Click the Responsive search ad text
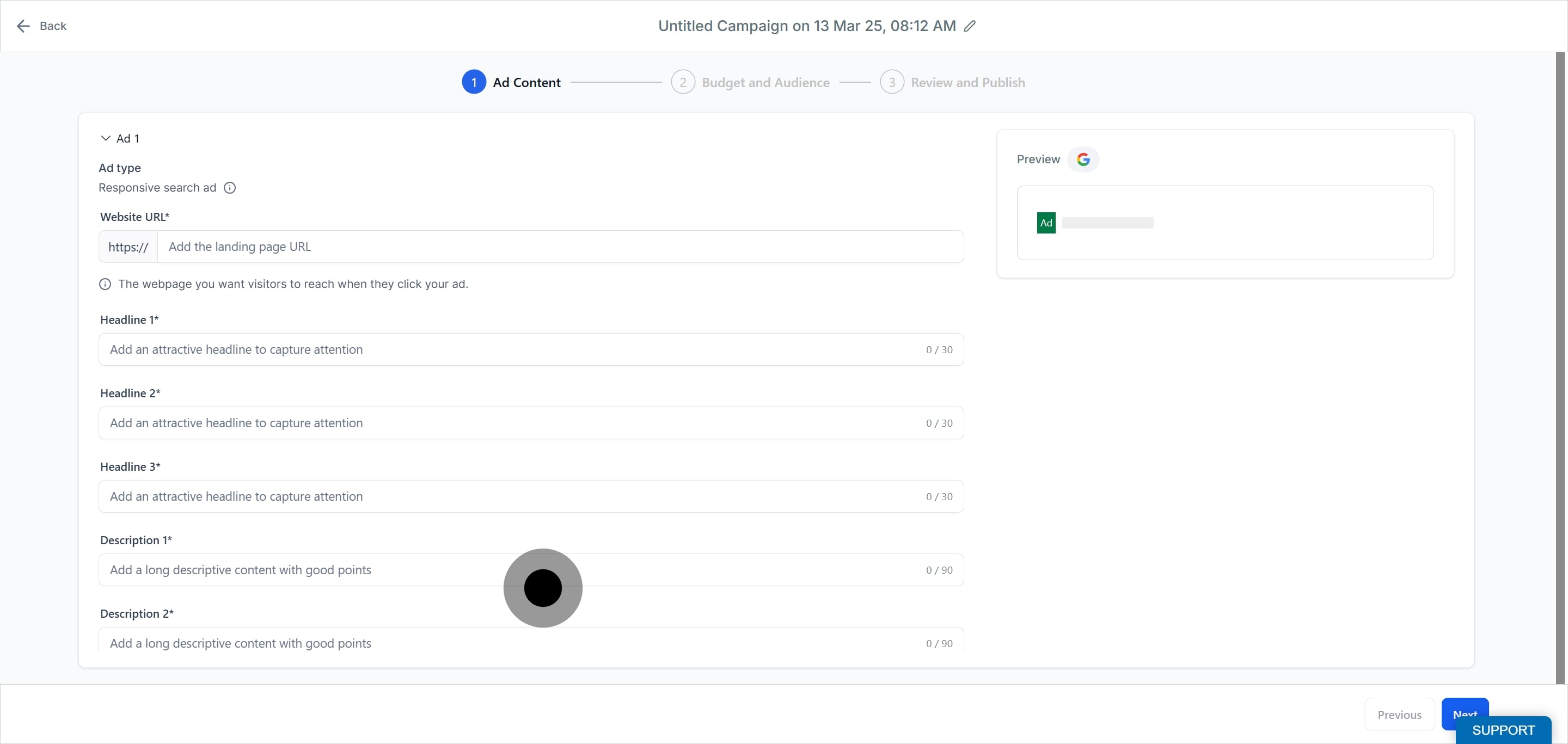 pos(157,188)
